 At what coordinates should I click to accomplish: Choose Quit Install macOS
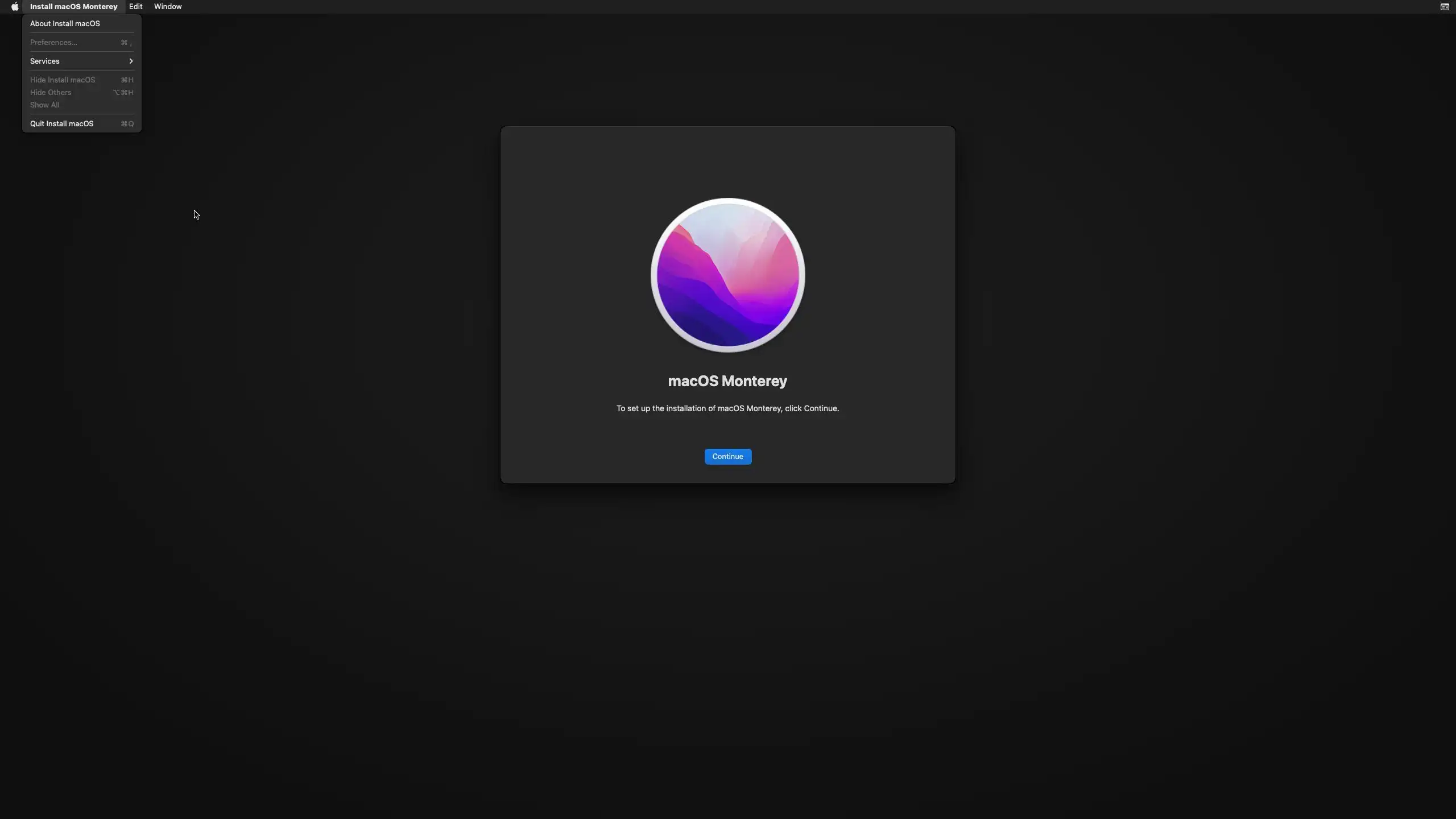click(x=61, y=123)
